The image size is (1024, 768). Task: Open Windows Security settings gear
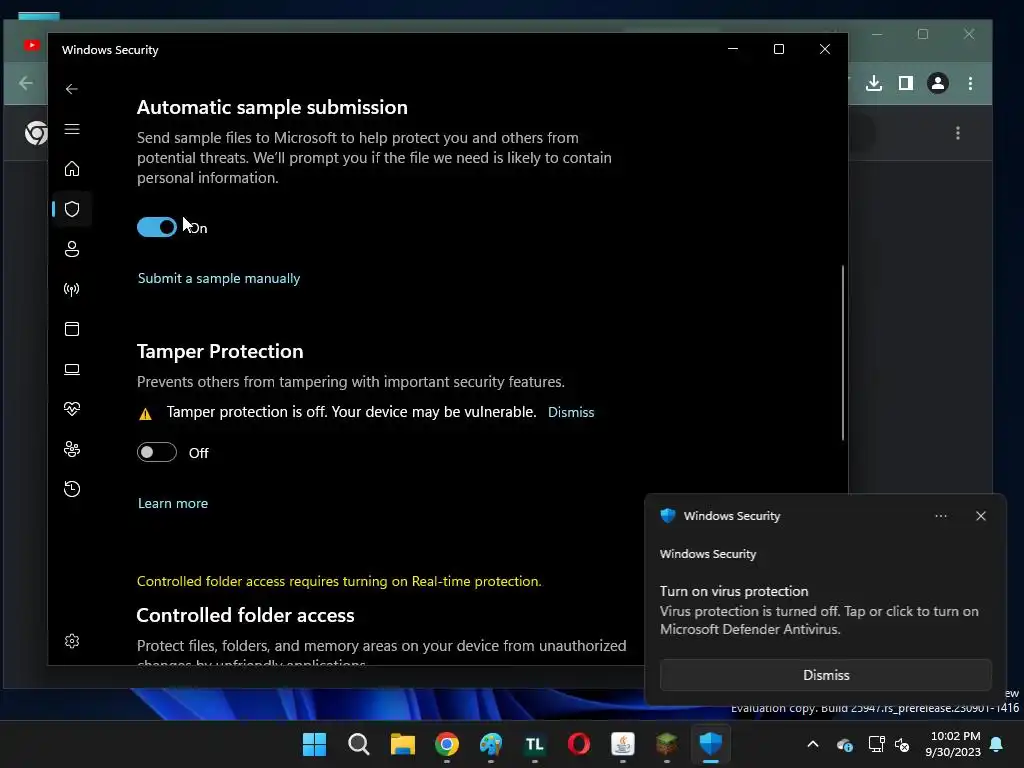72,641
